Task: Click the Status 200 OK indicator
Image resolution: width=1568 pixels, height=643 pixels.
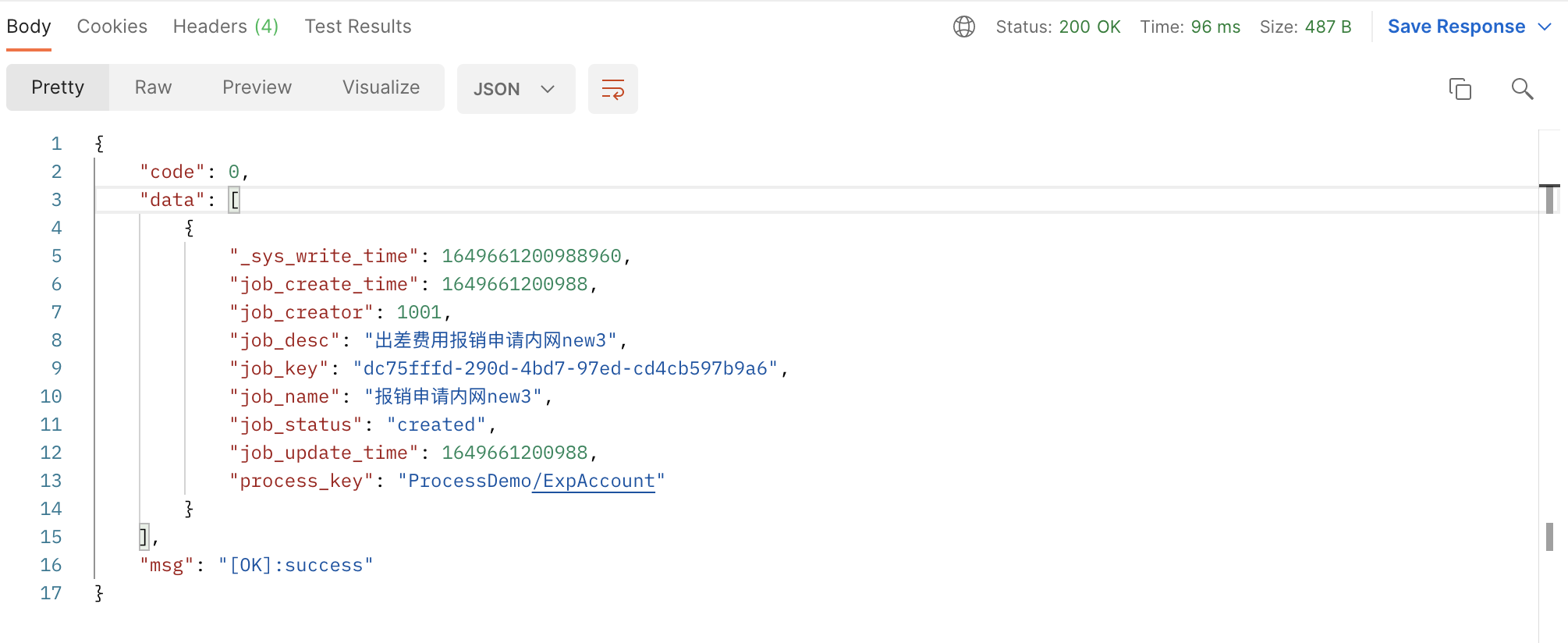Action: tap(1058, 27)
